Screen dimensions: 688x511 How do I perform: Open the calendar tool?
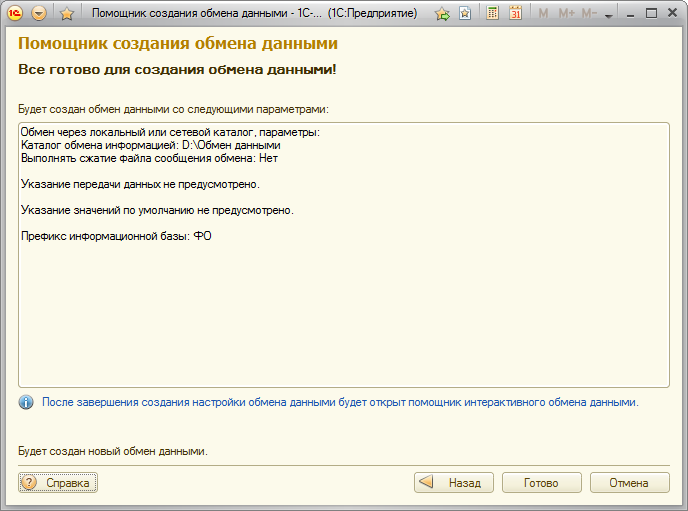[x=515, y=14]
